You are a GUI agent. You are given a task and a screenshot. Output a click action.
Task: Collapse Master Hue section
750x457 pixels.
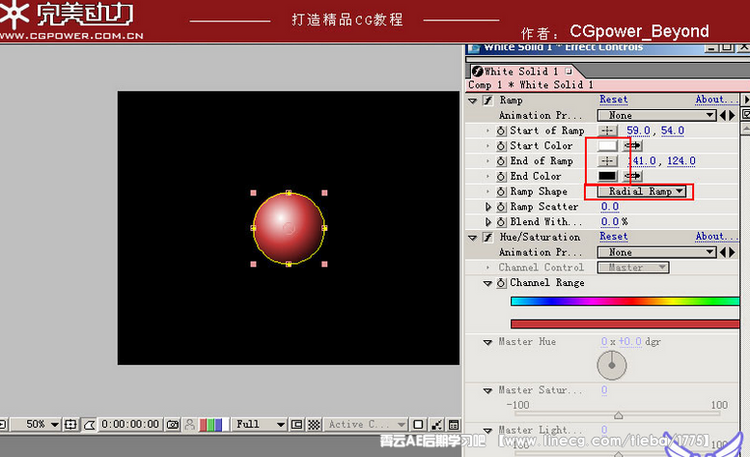487,342
